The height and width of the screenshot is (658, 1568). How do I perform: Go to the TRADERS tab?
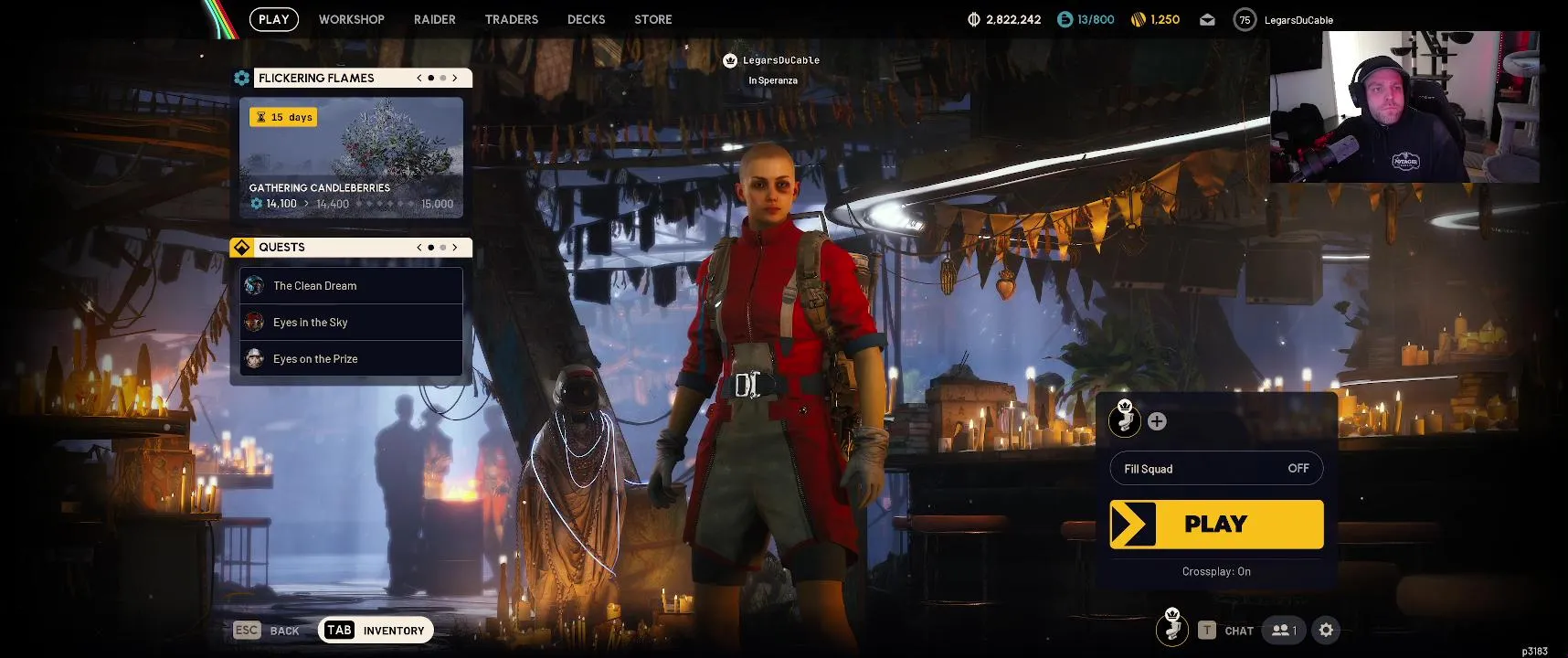pyautogui.click(x=511, y=19)
